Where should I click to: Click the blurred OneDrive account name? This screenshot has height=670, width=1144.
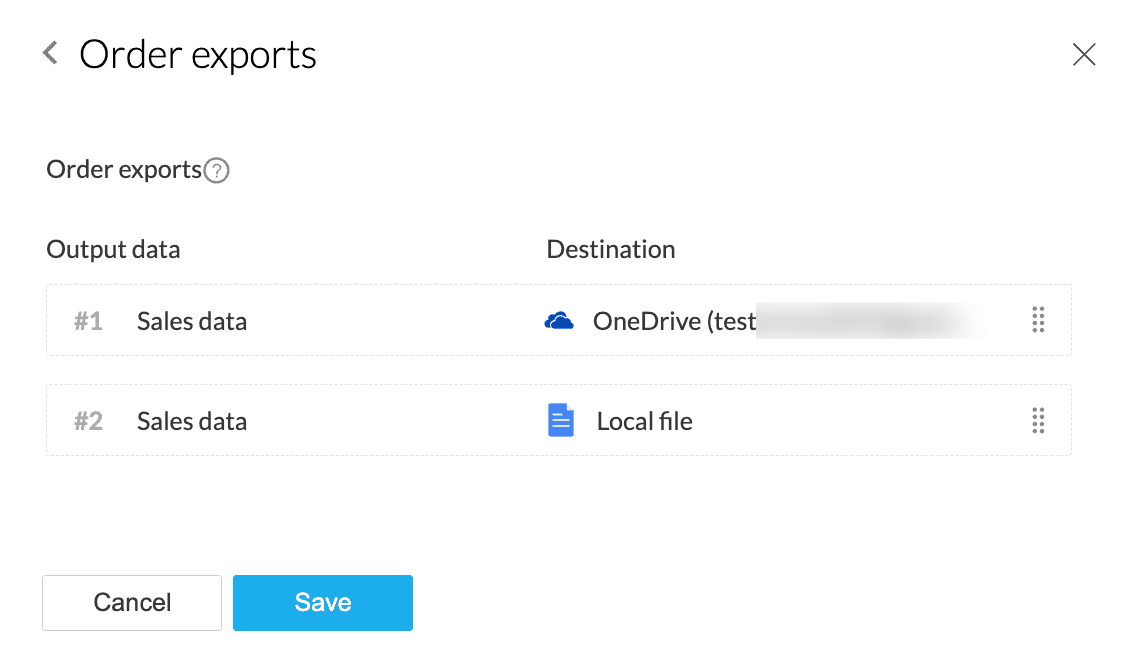click(870, 321)
